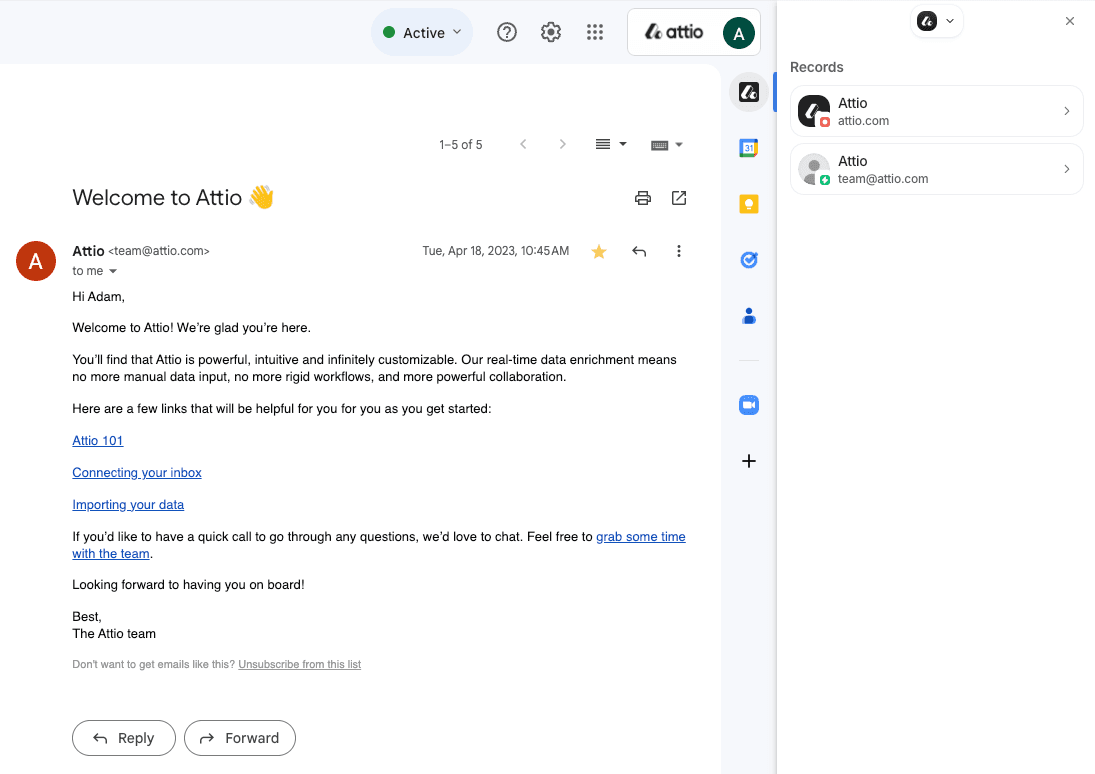Open email in new window

tap(679, 198)
